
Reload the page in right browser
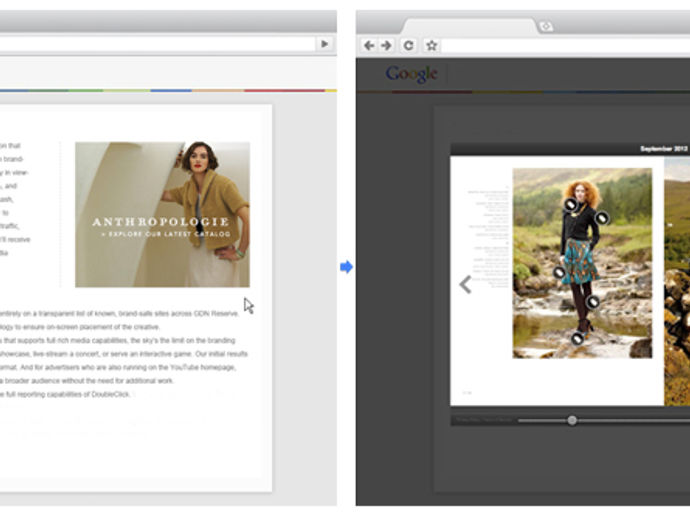click(408, 45)
